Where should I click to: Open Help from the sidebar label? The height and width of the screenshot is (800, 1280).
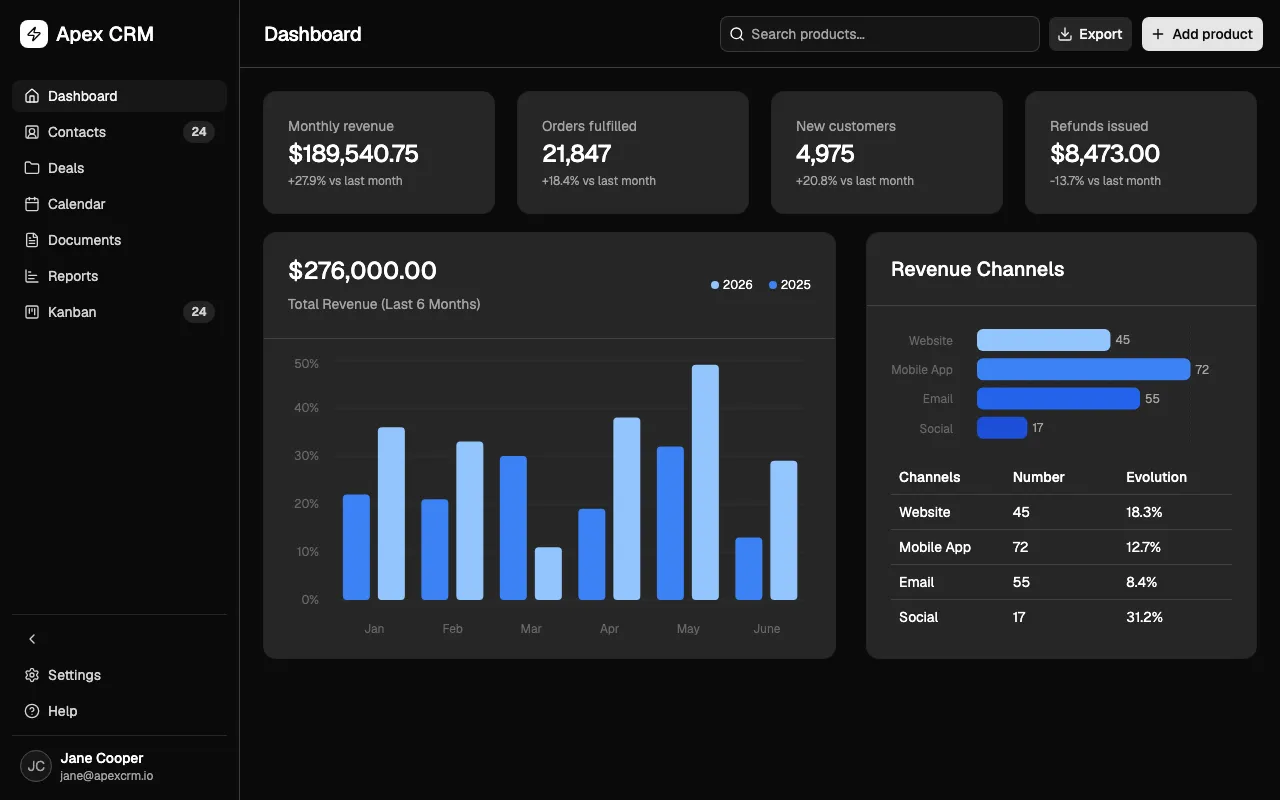(62, 711)
